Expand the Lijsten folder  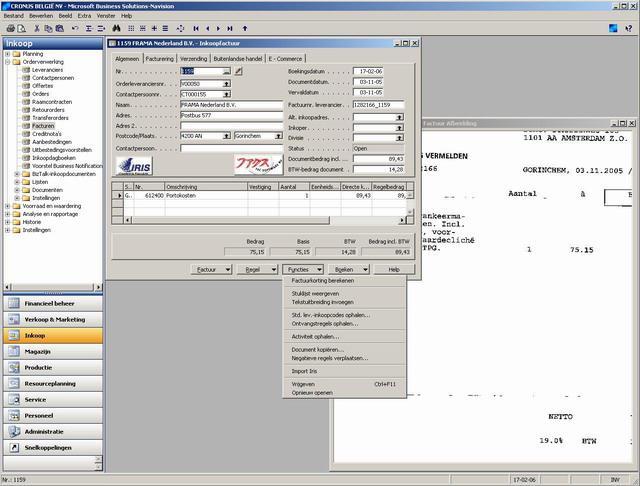[x=17, y=182]
